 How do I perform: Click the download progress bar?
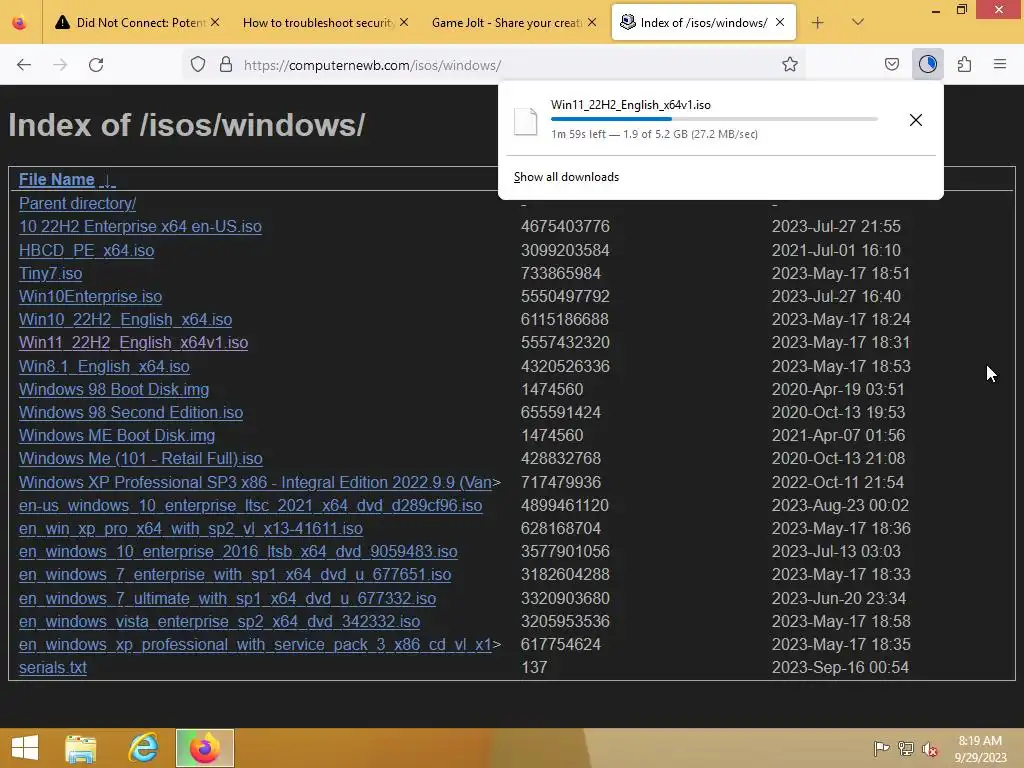coord(714,119)
